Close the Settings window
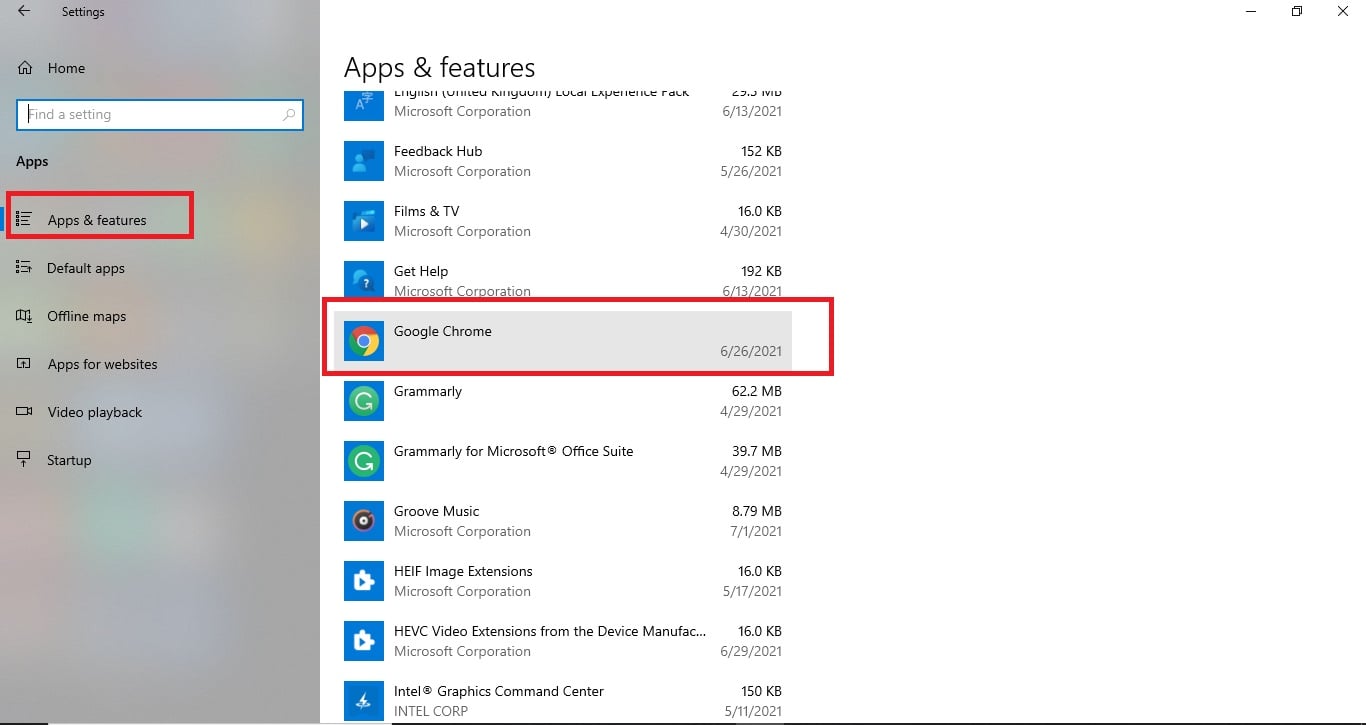The width and height of the screenshot is (1366, 725). pyautogui.click(x=1343, y=11)
